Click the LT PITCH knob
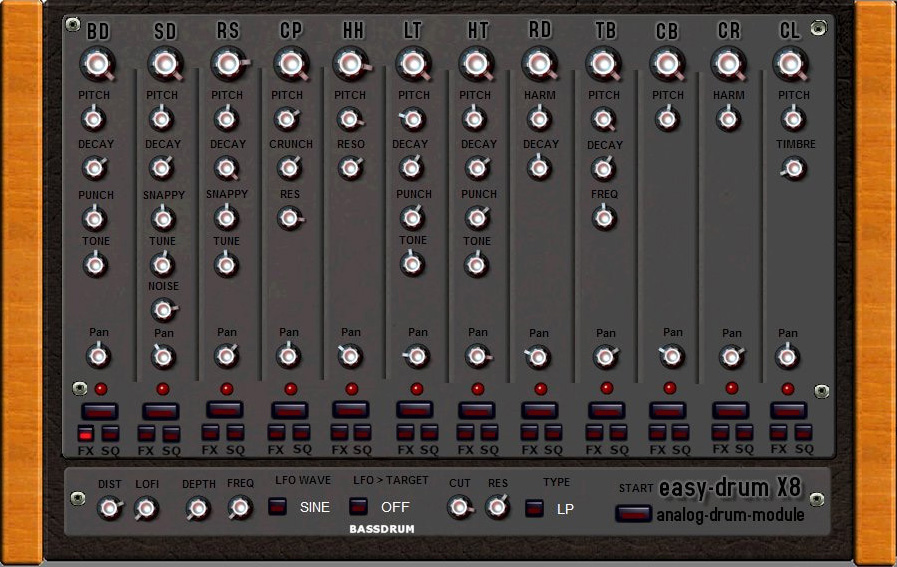 (x=412, y=120)
